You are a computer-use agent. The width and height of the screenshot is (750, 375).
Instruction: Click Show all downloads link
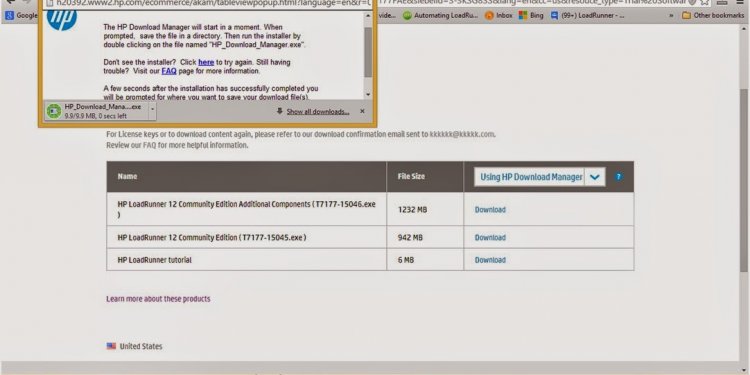[318, 111]
